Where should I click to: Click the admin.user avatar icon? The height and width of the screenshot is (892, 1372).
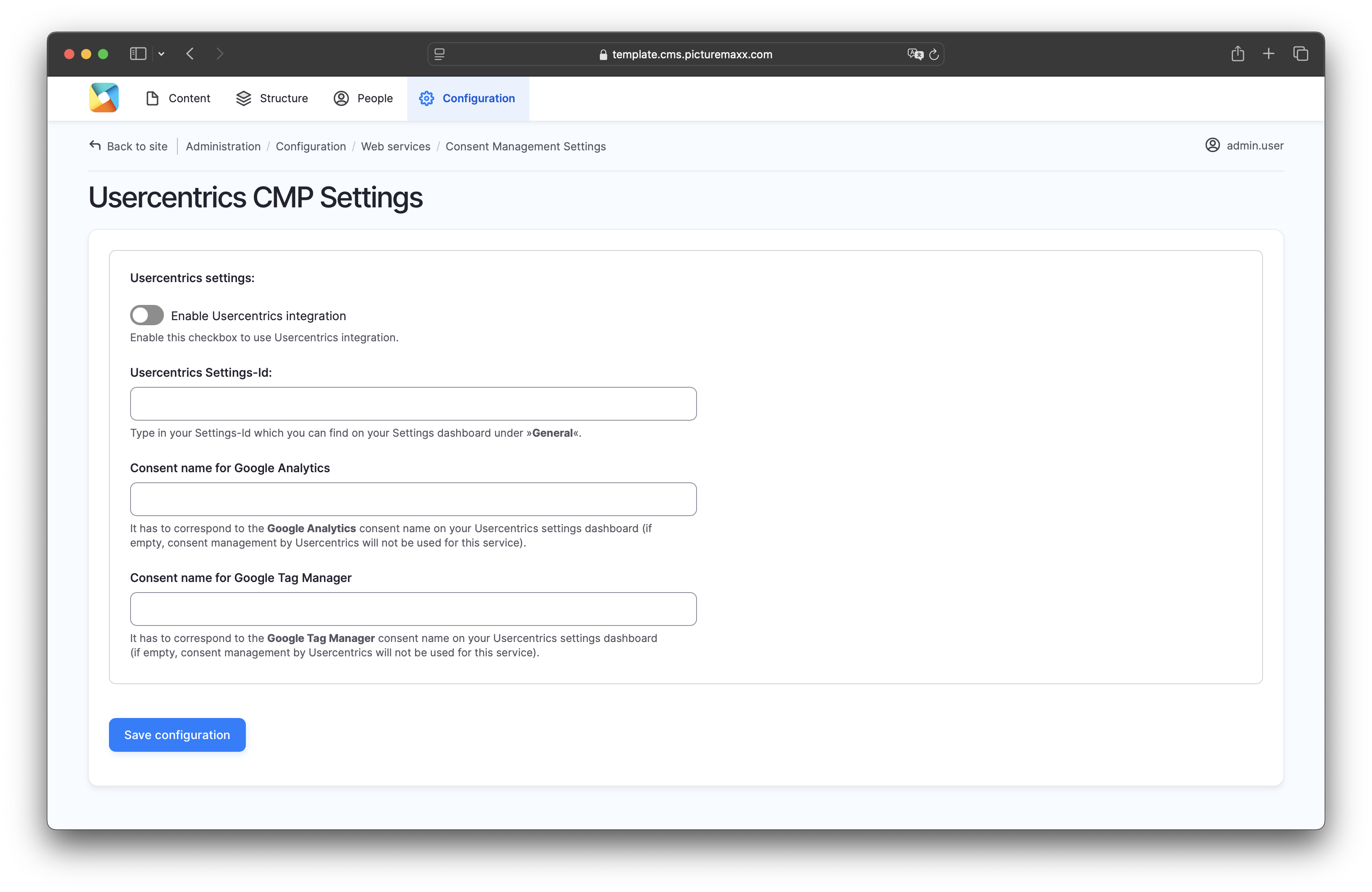[1212, 145]
